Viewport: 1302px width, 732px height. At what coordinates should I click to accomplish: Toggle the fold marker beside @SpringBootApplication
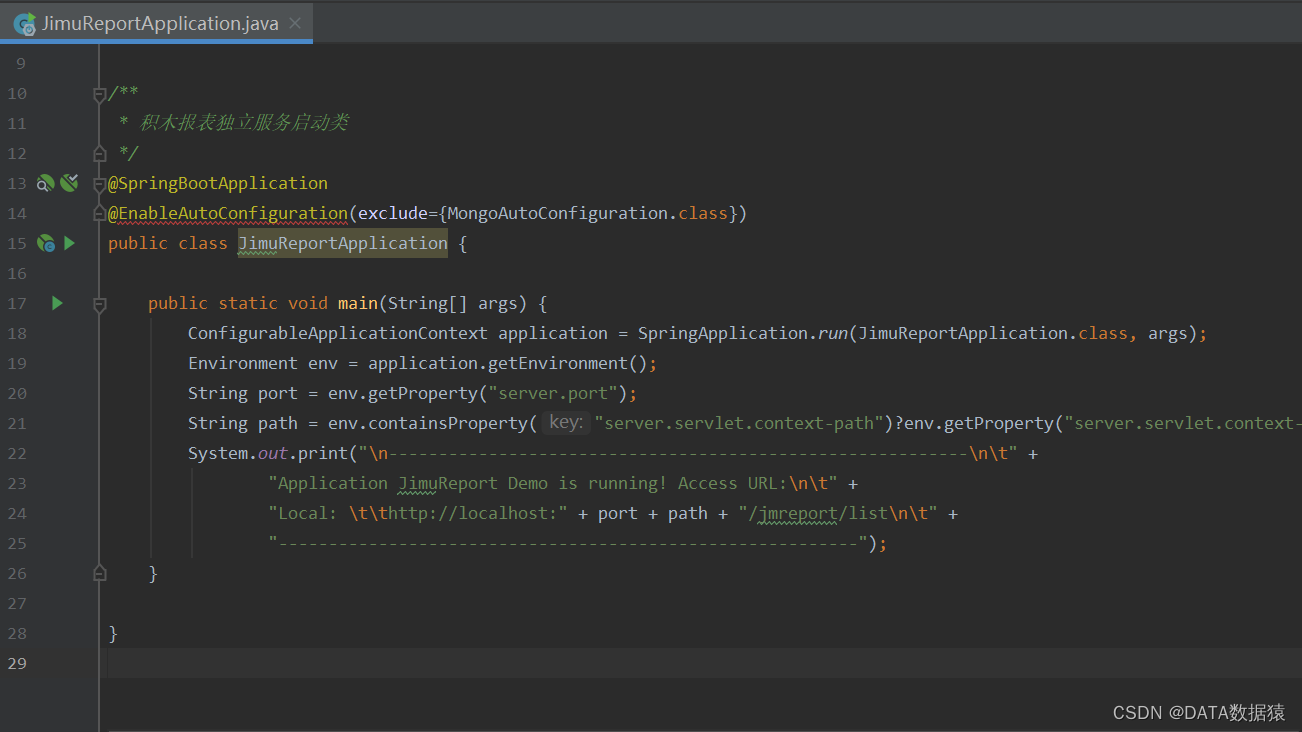99,184
